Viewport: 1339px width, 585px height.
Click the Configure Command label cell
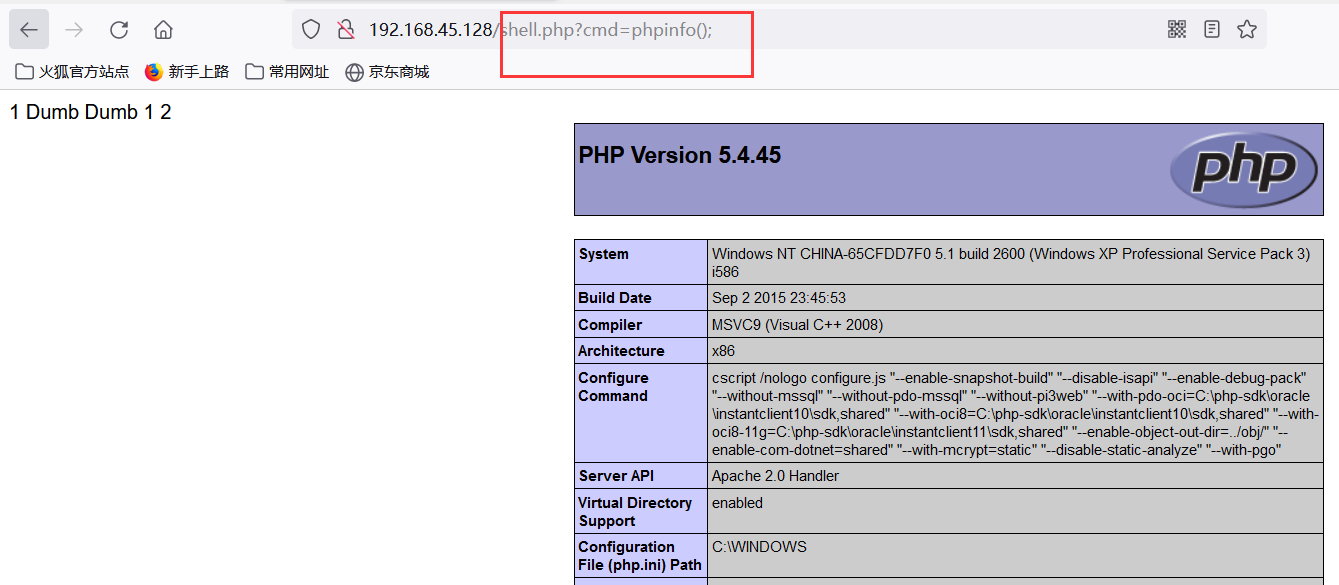click(641, 413)
